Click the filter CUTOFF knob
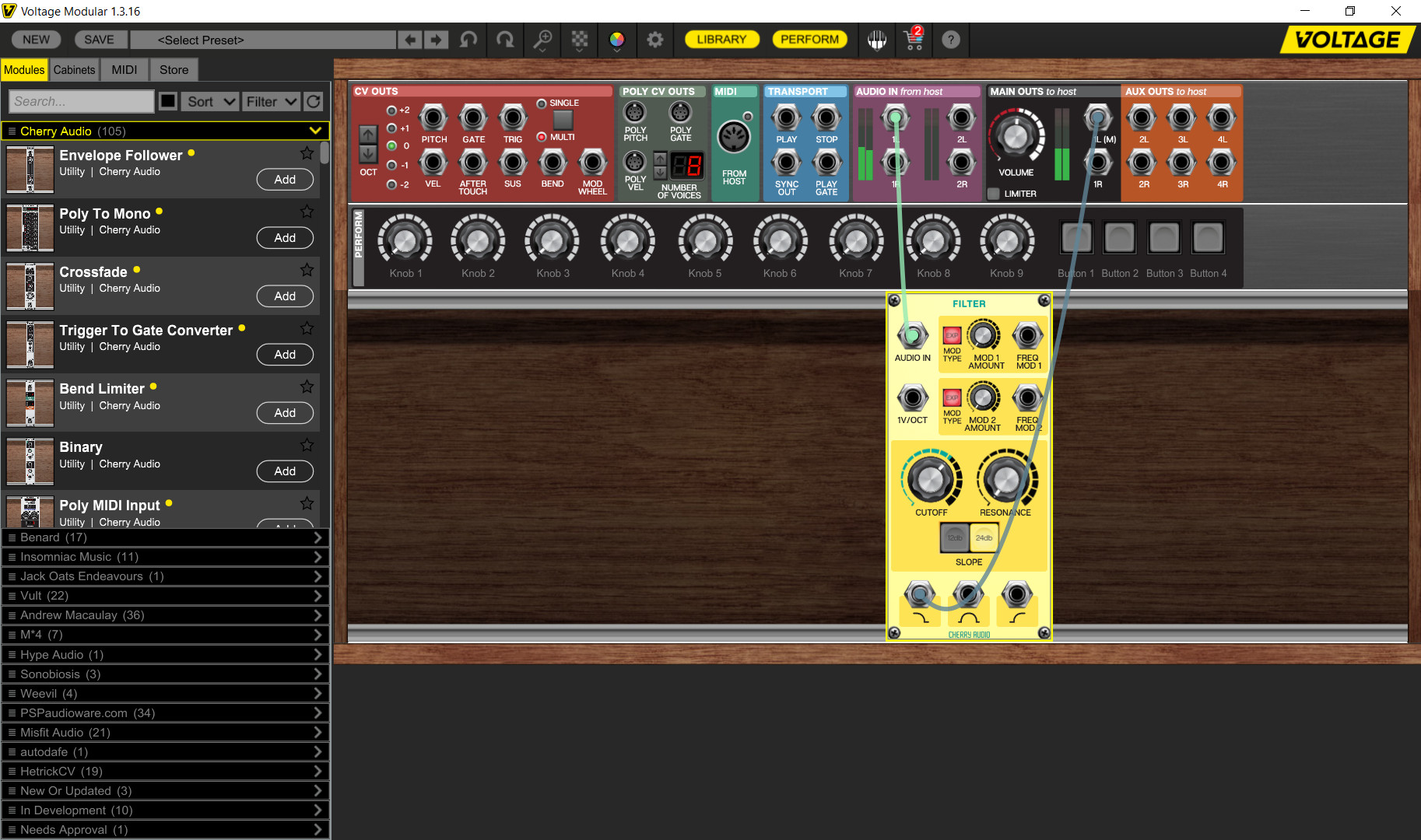The height and width of the screenshot is (840, 1421). click(x=931, y=479)
